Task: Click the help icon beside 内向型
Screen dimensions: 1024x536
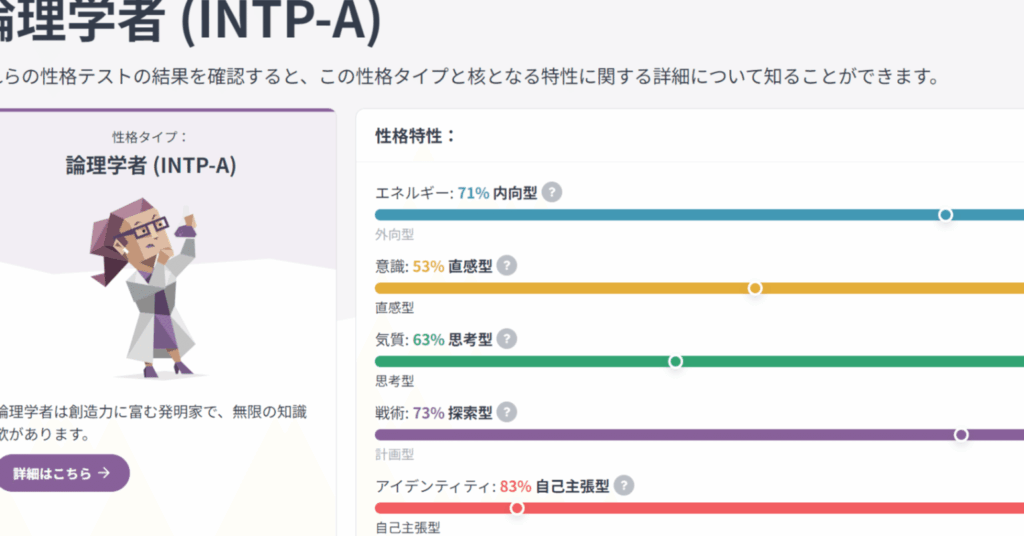Action: coord(551,192)
